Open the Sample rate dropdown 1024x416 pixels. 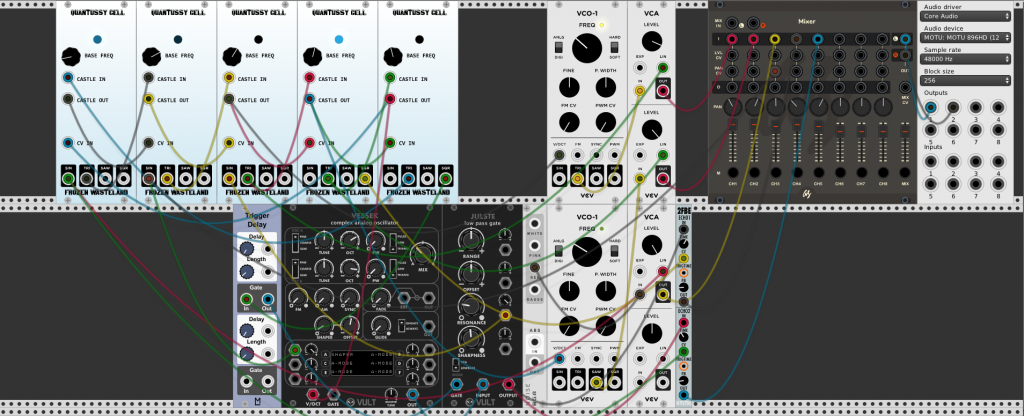[x=965, y=59]
